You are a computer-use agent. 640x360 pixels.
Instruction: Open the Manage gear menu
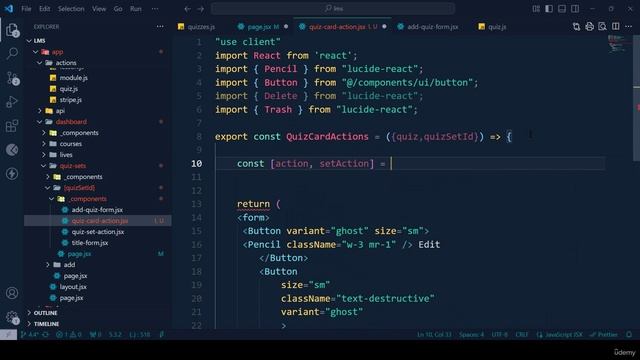point(12,317)
